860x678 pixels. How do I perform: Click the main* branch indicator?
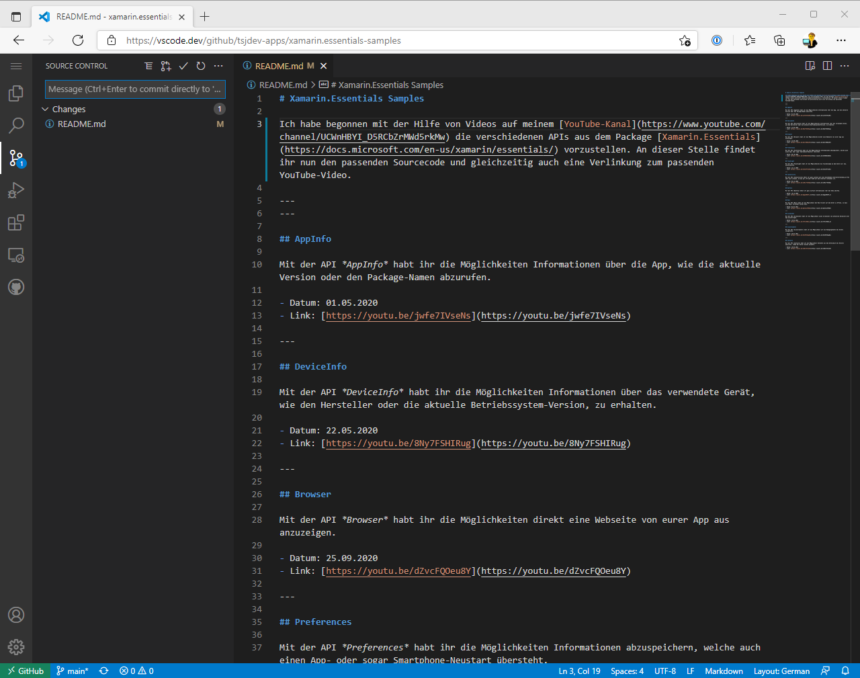click(x=71, y=670)
